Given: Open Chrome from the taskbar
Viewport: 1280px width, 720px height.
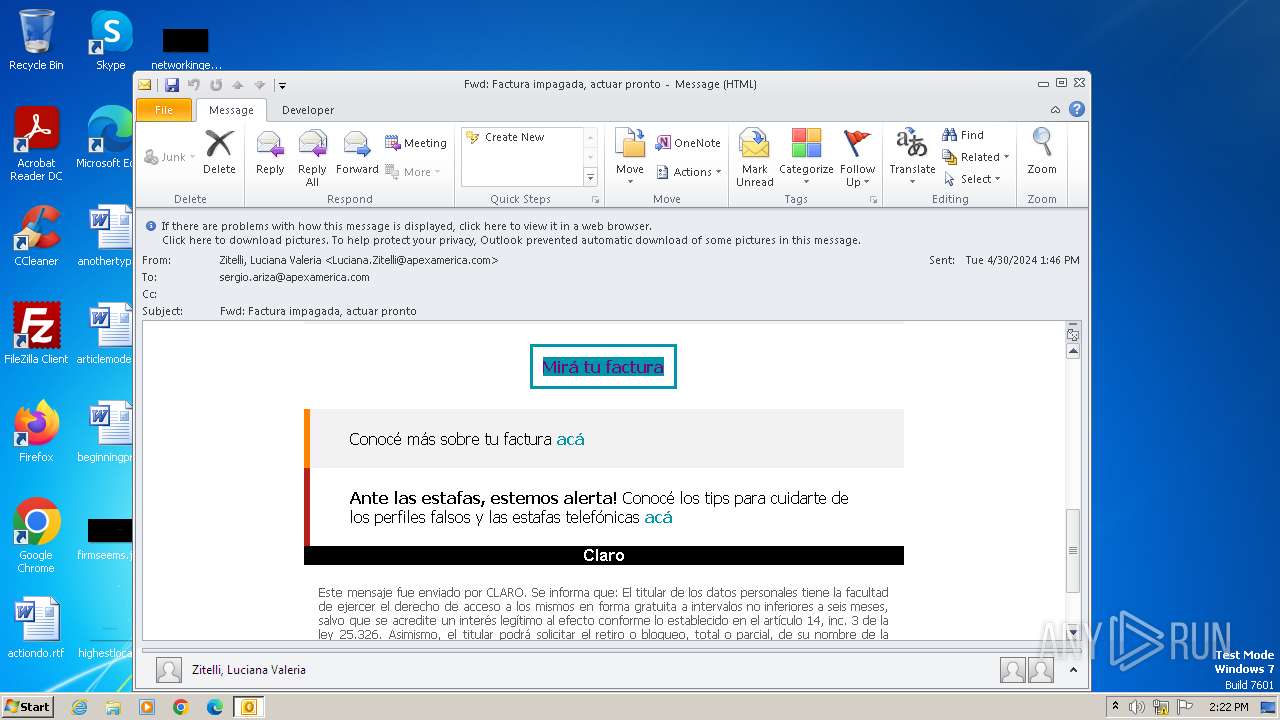Looking at the screenshot, I should 180,707.
